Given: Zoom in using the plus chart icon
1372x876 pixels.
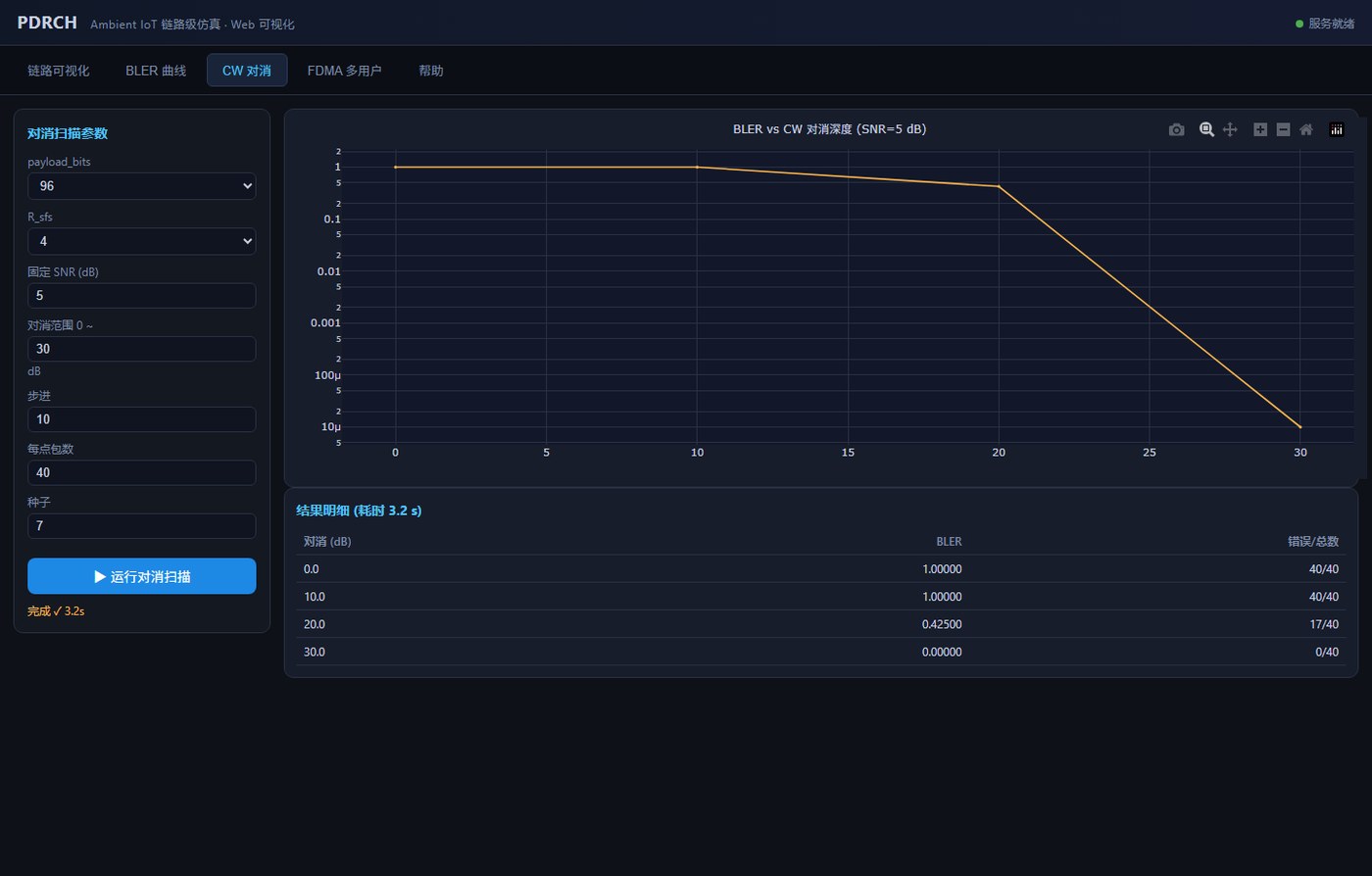Looking at the screenshot, I should tap(1260, 129).
